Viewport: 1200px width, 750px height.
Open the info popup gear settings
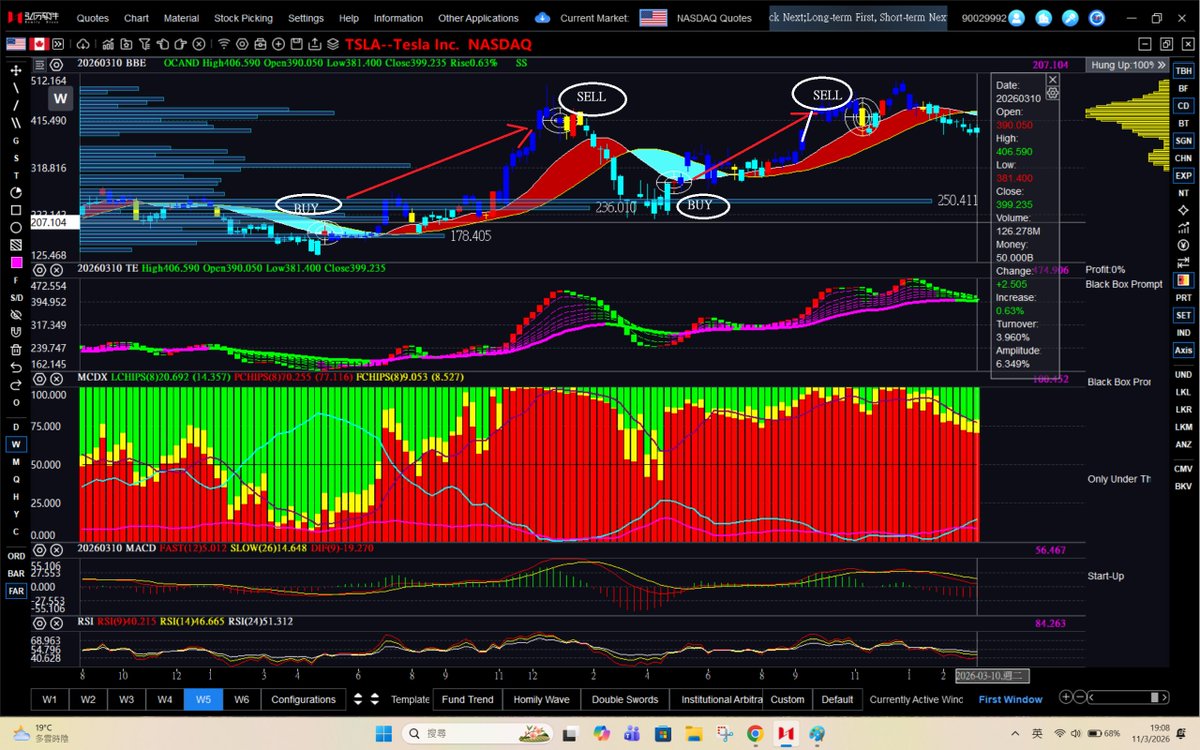(x=1052, y=92)
